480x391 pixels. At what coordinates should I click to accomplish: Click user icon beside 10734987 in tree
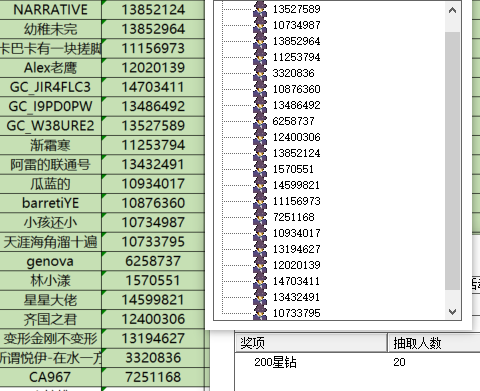click(260, 25)
